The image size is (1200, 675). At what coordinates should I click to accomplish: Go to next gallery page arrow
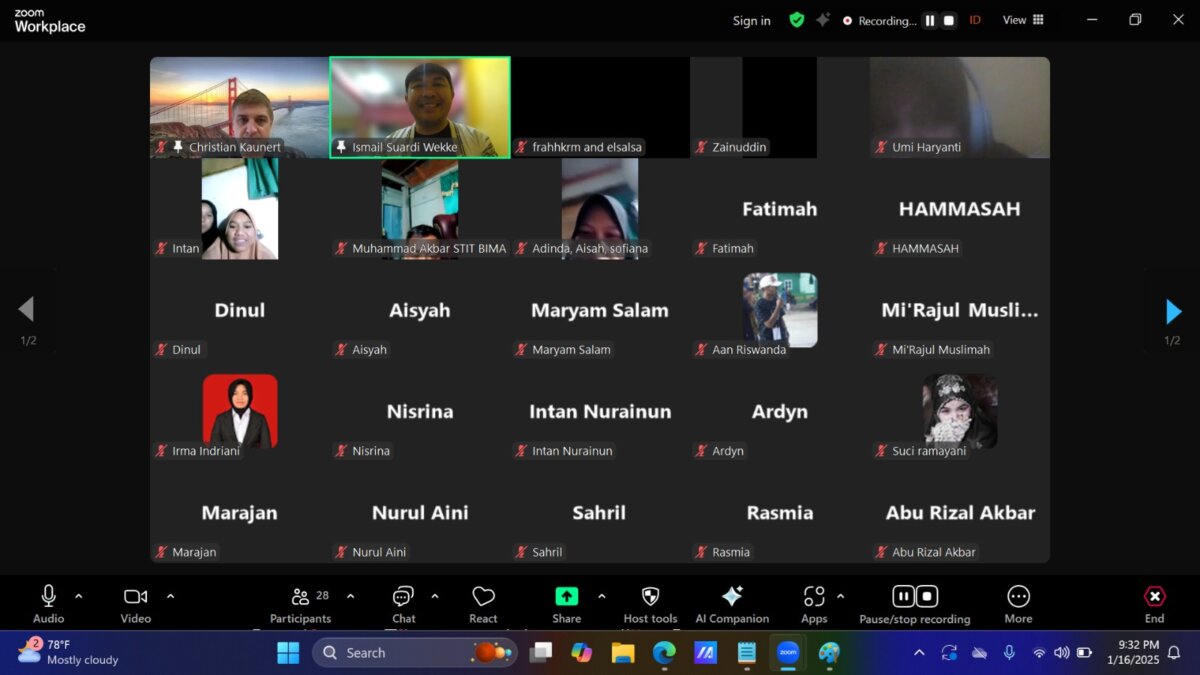pos(1173,312)
